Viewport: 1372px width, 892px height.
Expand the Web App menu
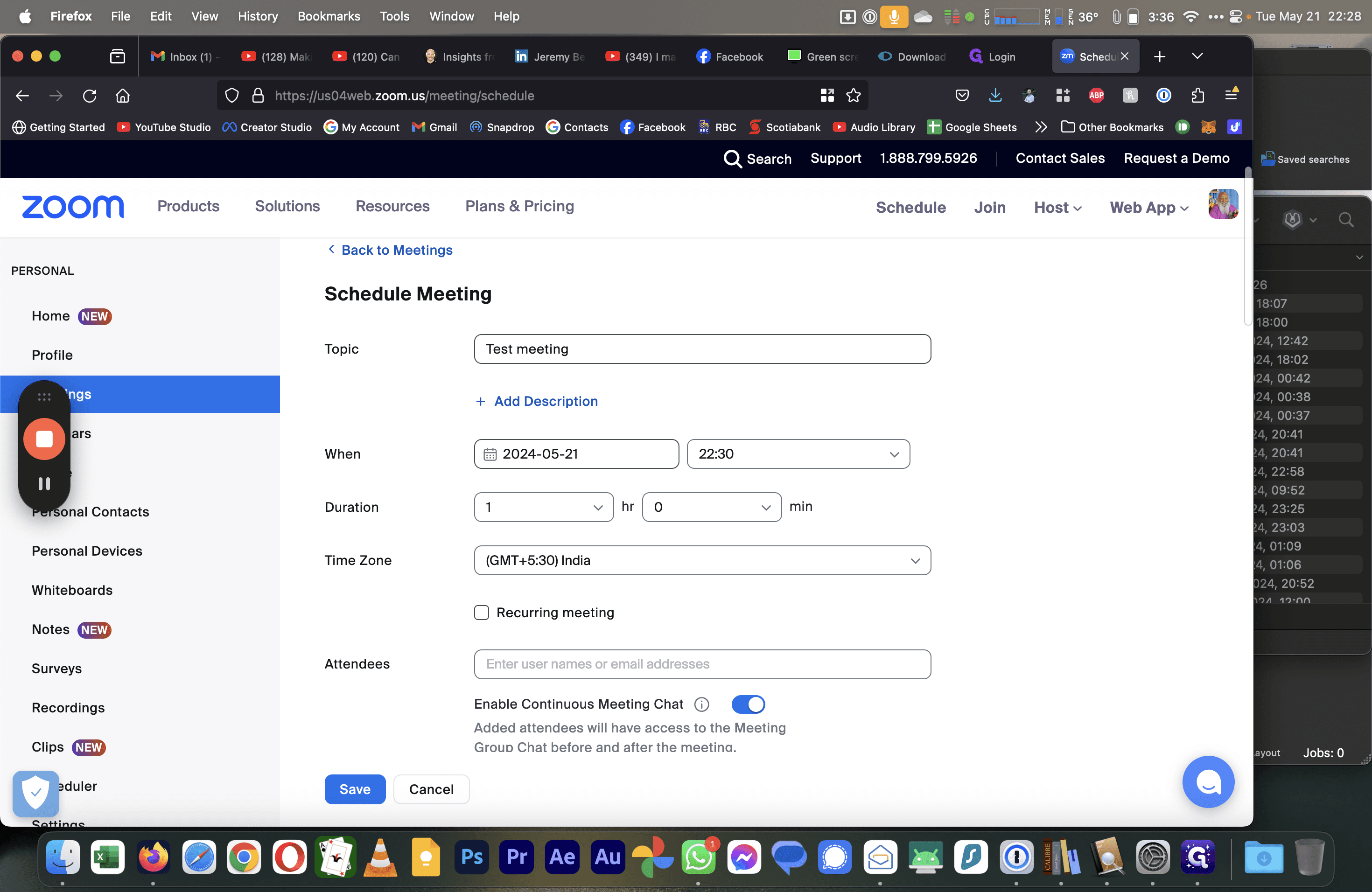[x=1149, y=208]
